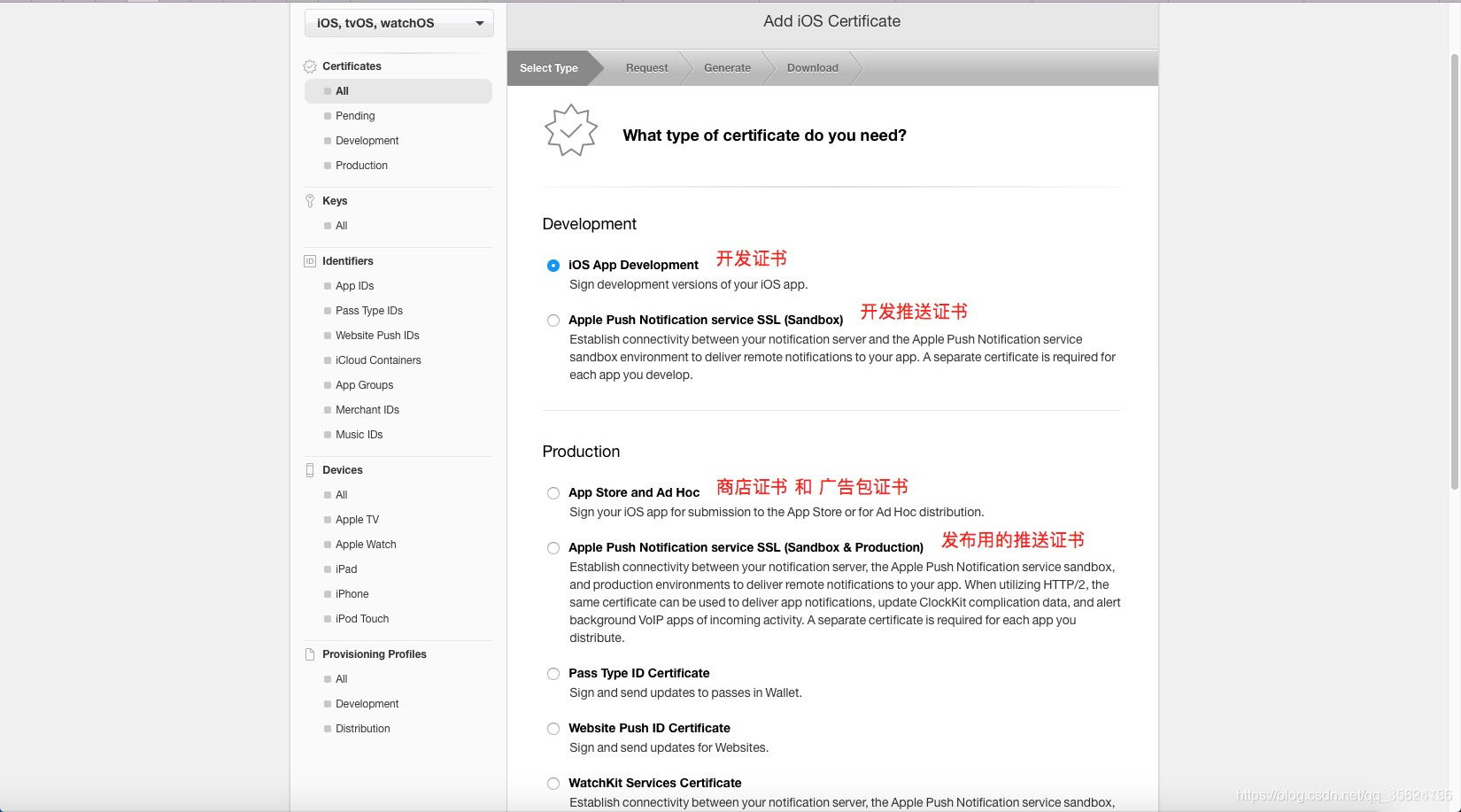Image resolution: width=1461 pixels, height=812 pixels.
Task: Click the Devices section icon
Action: [x=310, y=470]
